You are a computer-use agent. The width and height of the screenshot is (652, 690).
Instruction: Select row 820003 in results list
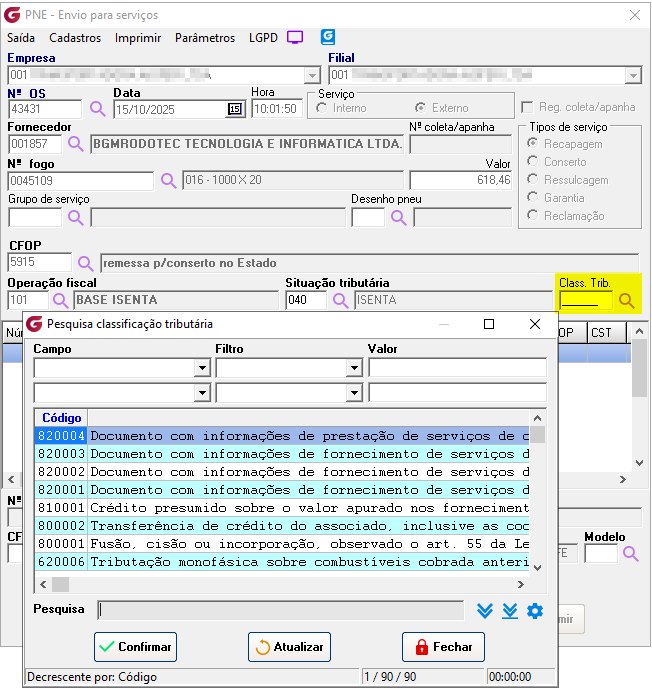click(282, 454)
